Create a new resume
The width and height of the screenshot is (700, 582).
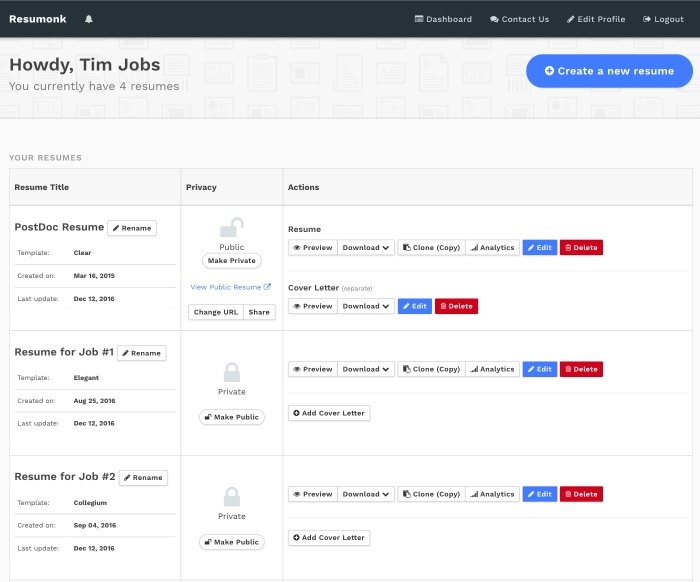(x=609, y=71)
